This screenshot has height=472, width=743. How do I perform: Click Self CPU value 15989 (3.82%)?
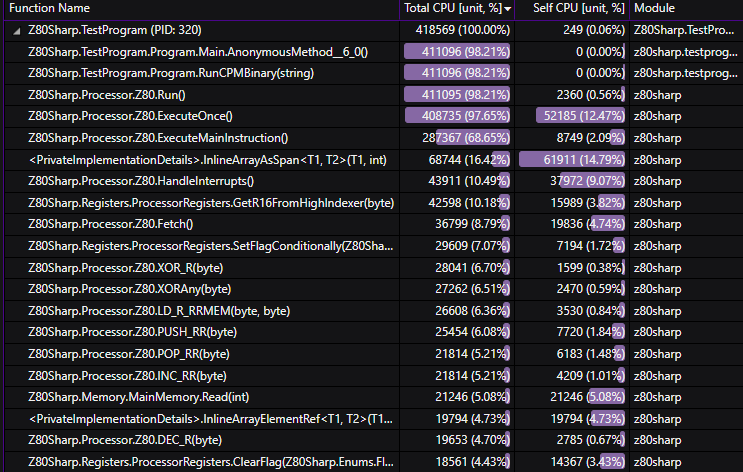click(588, 203)
